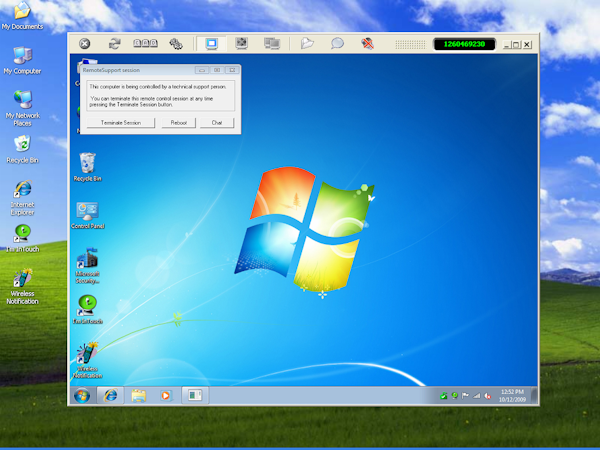The height and width of the screenshot is (450, 600).
Task: Open Windows Explorer folder on remote taskbar
Action: point(138,395)
